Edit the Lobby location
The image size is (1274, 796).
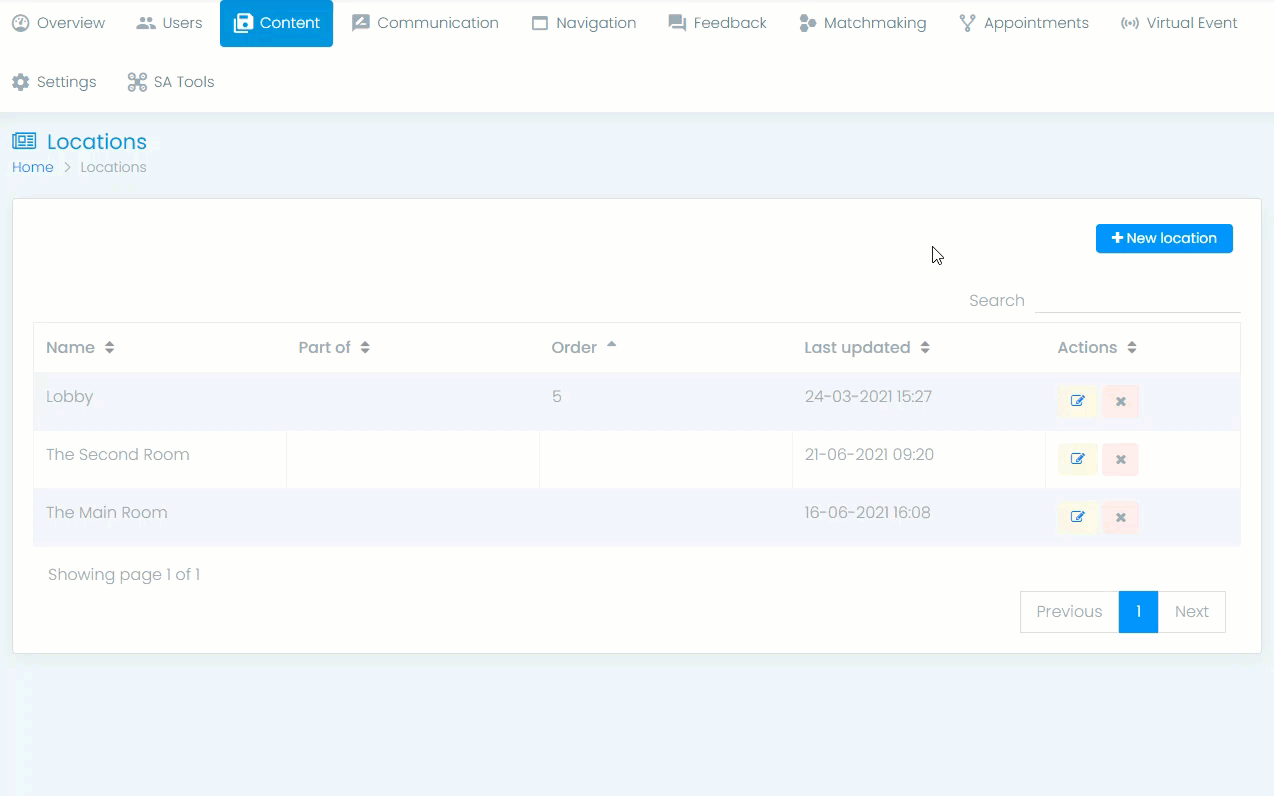pyautogui.click(x=1078, y=401)
